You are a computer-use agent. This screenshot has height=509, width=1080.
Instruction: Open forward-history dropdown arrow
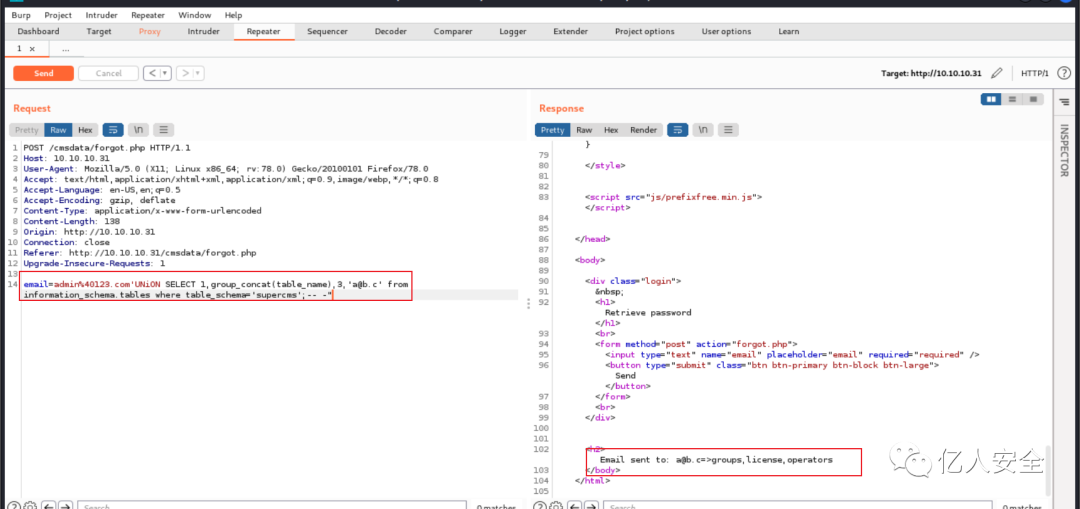click(x=198, y=73)
